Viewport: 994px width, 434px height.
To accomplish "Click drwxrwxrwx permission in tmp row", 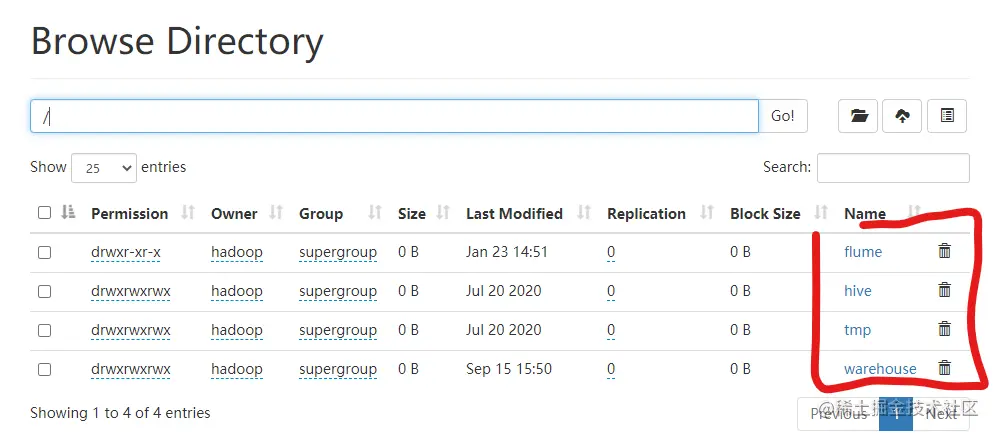I will coord(131,330).
